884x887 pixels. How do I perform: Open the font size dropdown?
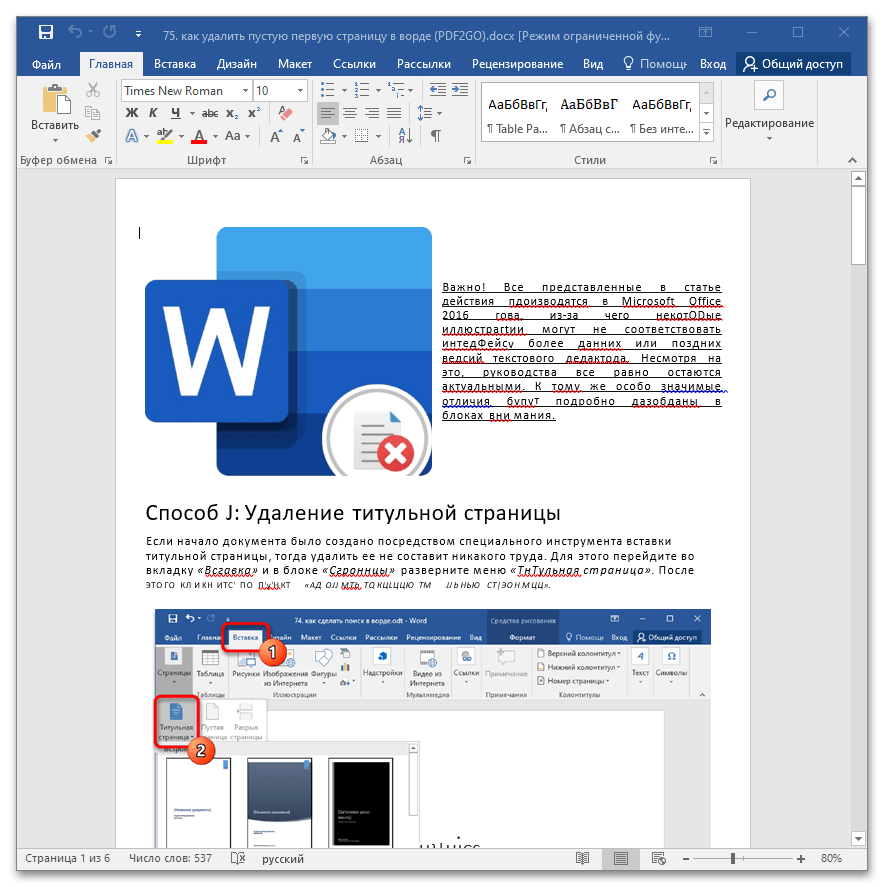tap(300, 91)
